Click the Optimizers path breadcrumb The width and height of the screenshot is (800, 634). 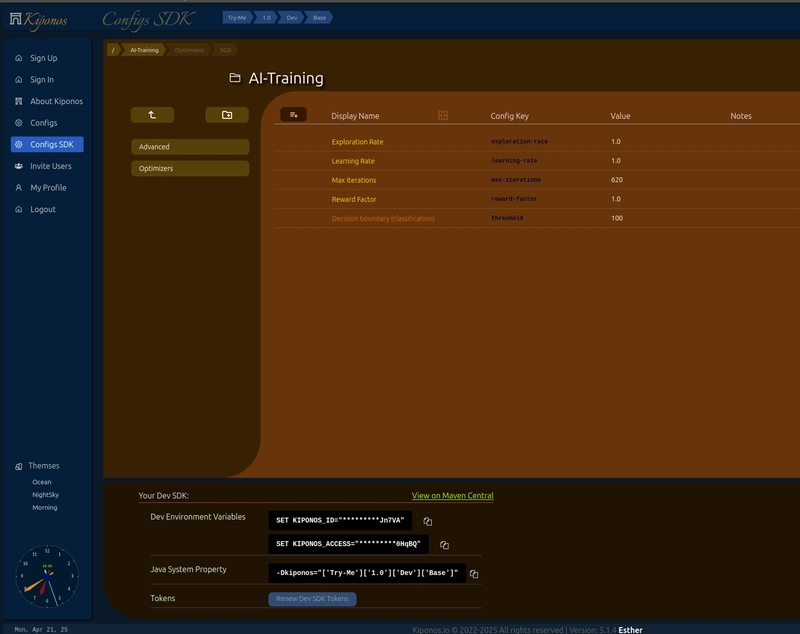coord(189,50)
